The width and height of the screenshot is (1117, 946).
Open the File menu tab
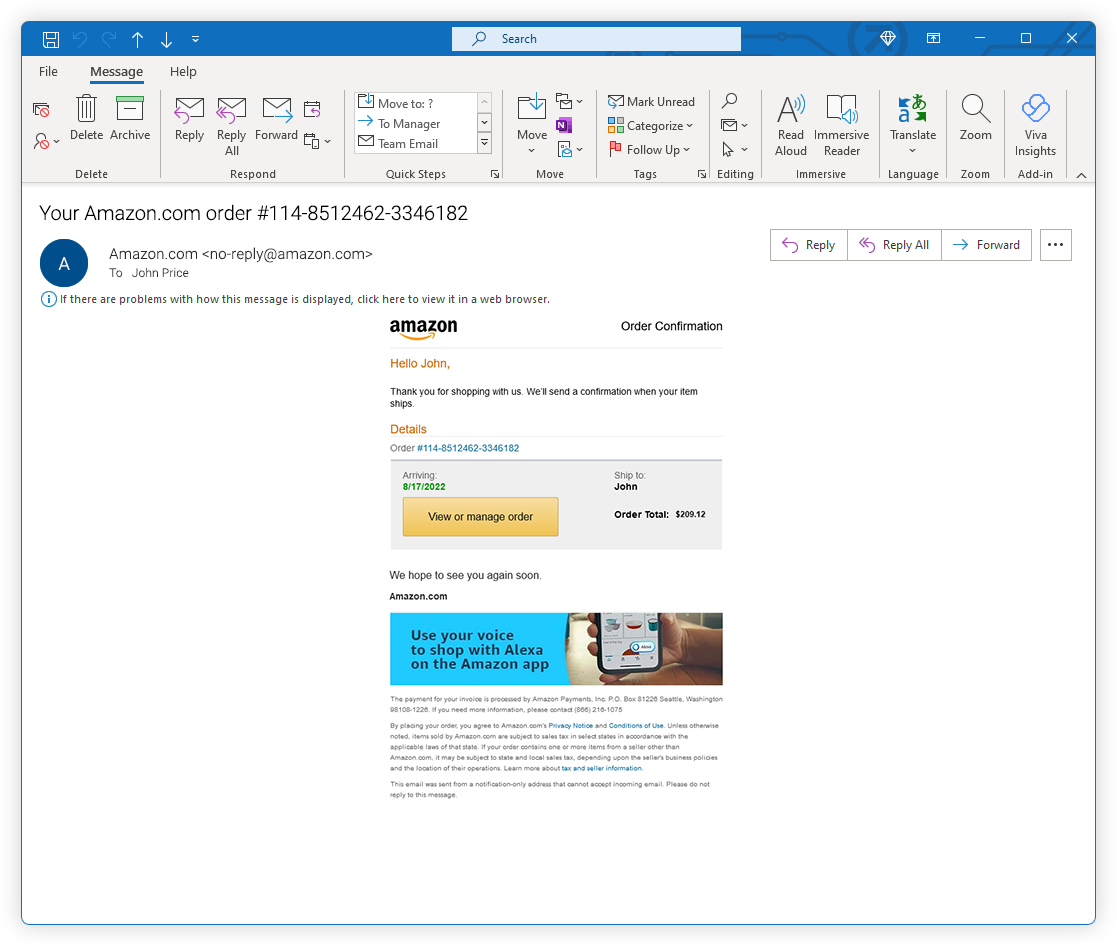[48, 72]
